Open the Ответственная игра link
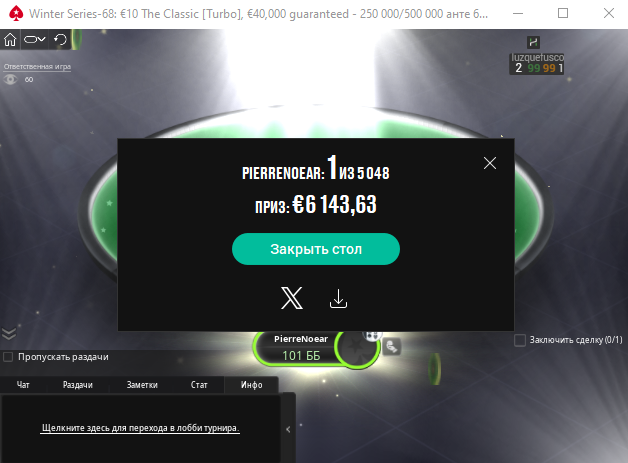The width and height of the screenshot is (628, 463). (x=38, y=66)
